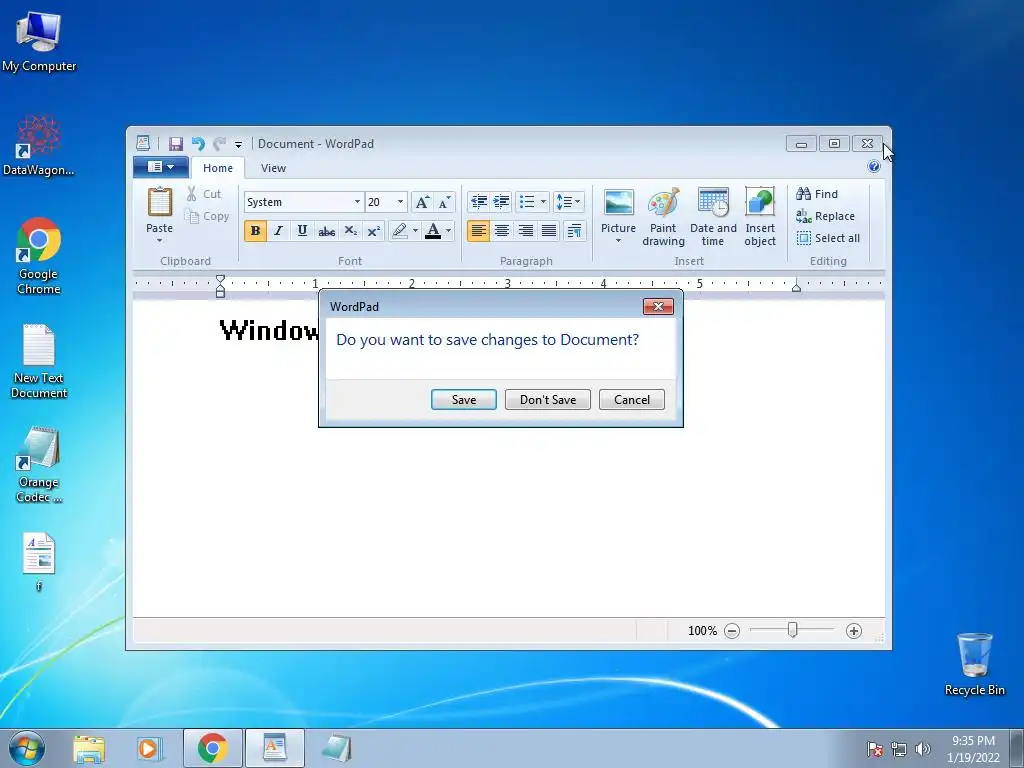
Task: Toggle Strikethrough formatting
Action: click(x=327, y=231)
